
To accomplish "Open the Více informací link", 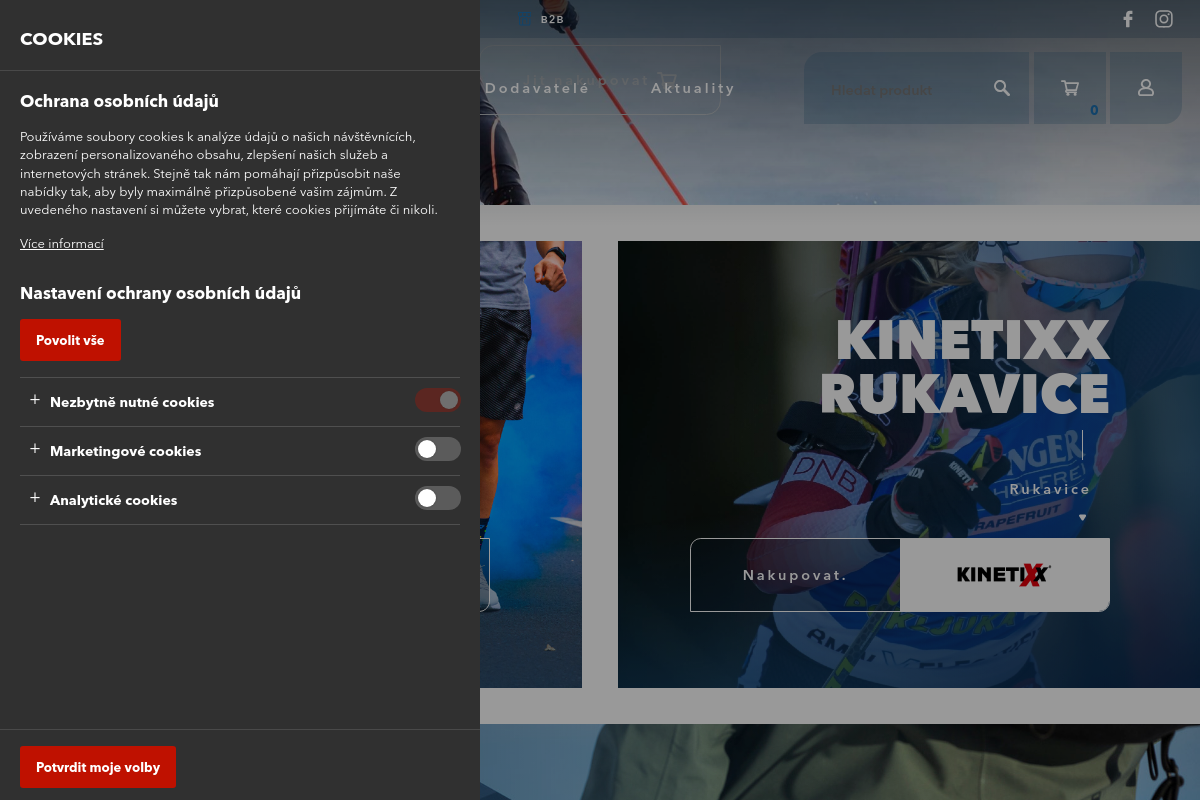I will [x=62, y=244].
